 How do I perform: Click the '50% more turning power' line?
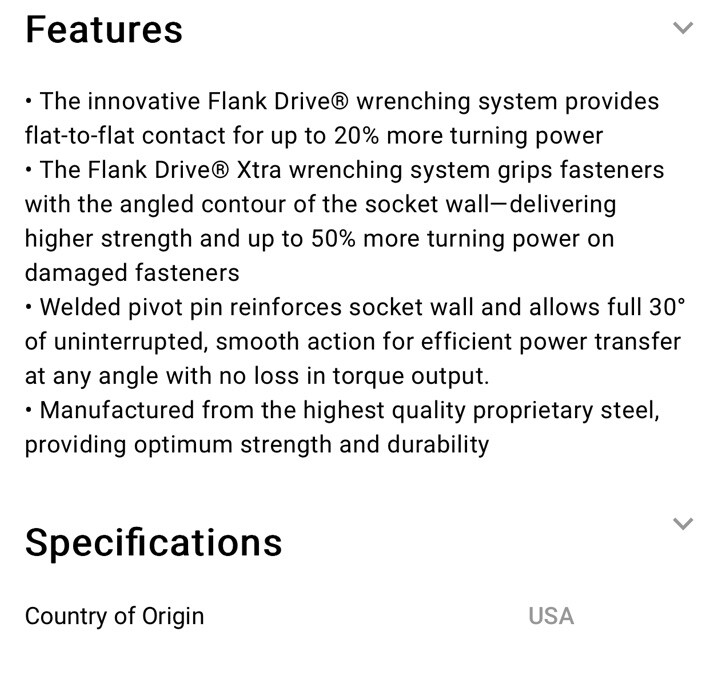click(x=319, y=239)
